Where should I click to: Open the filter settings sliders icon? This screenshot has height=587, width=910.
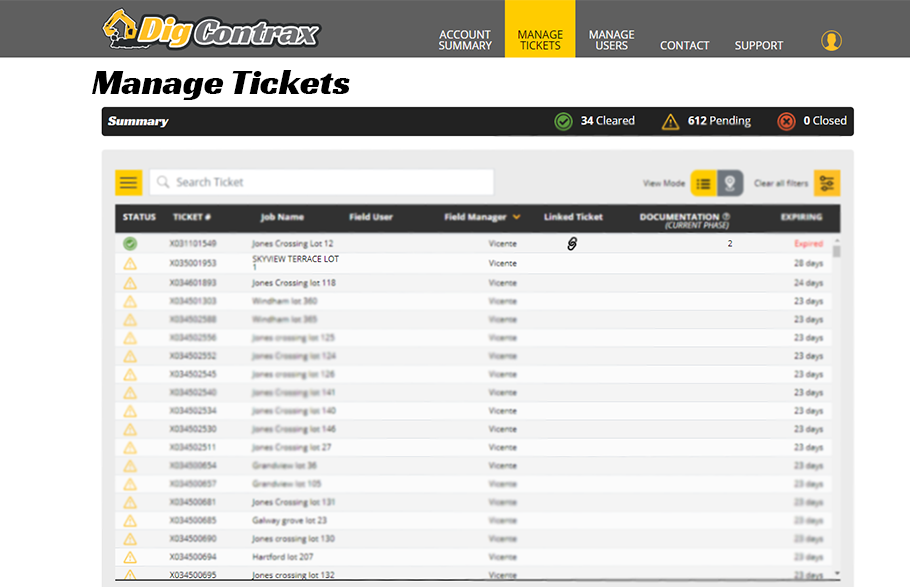[827, 183]
